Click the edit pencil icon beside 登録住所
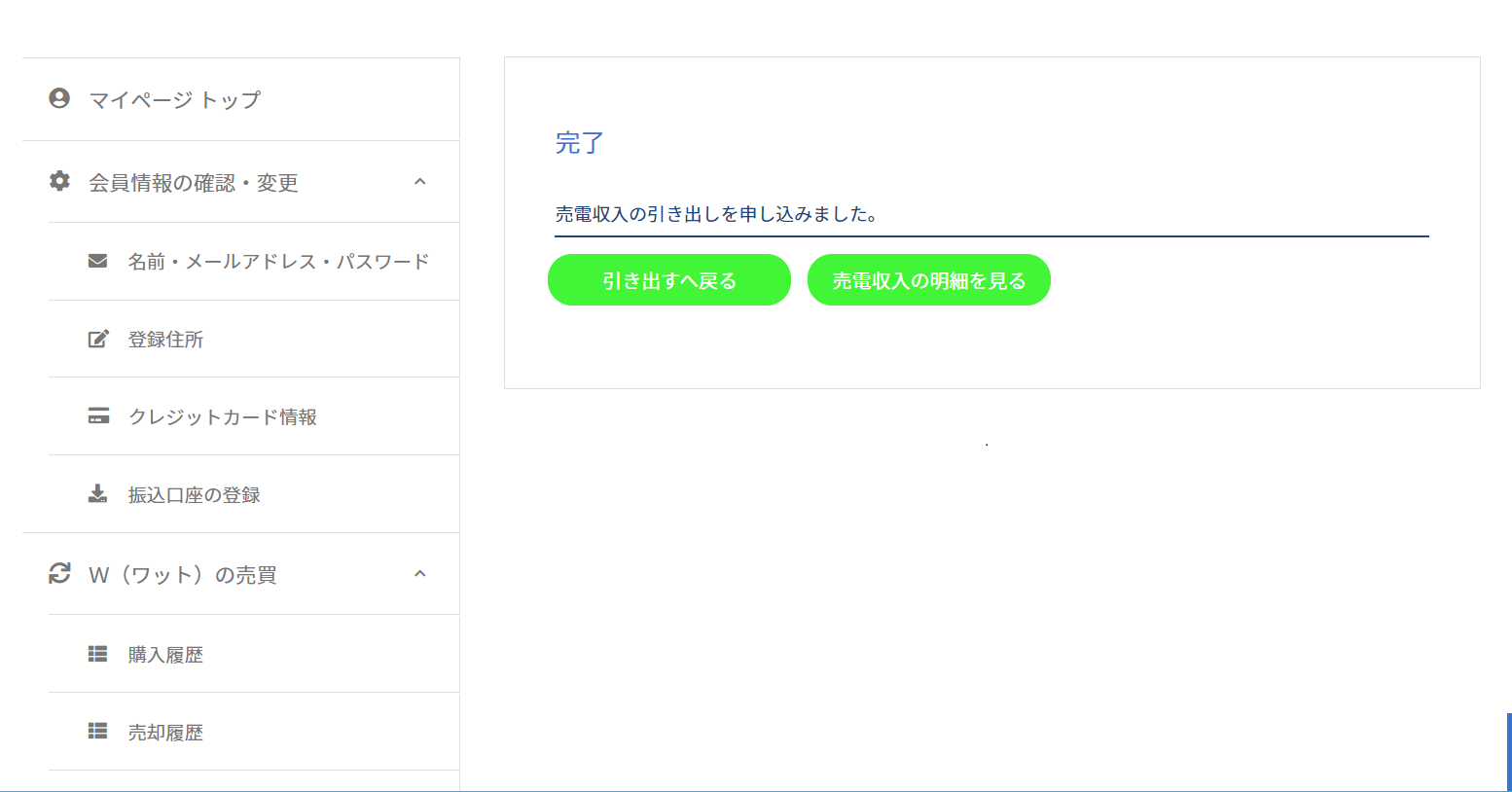 click(98, 339)
